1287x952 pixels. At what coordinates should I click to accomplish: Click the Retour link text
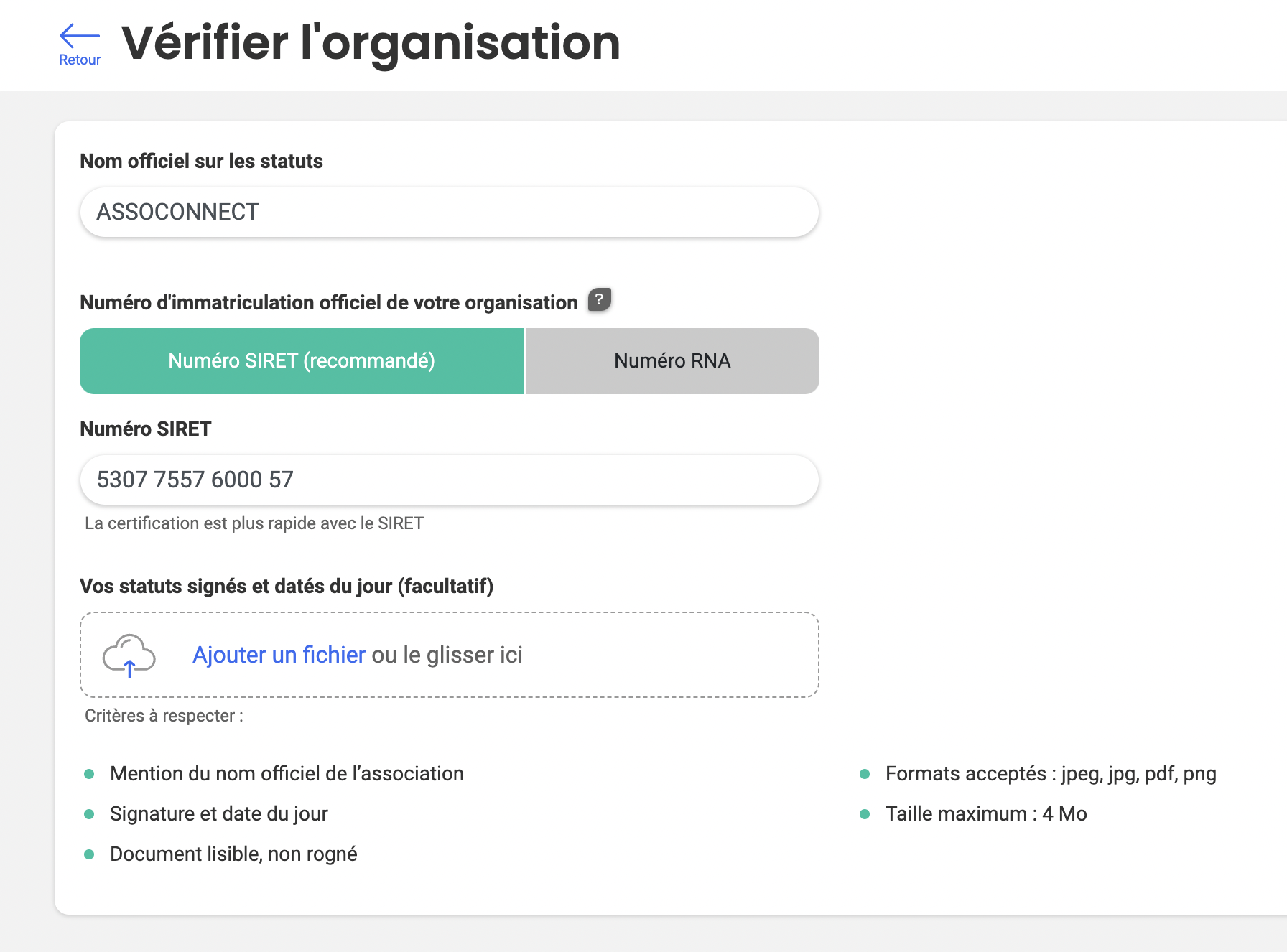point(80,60)
